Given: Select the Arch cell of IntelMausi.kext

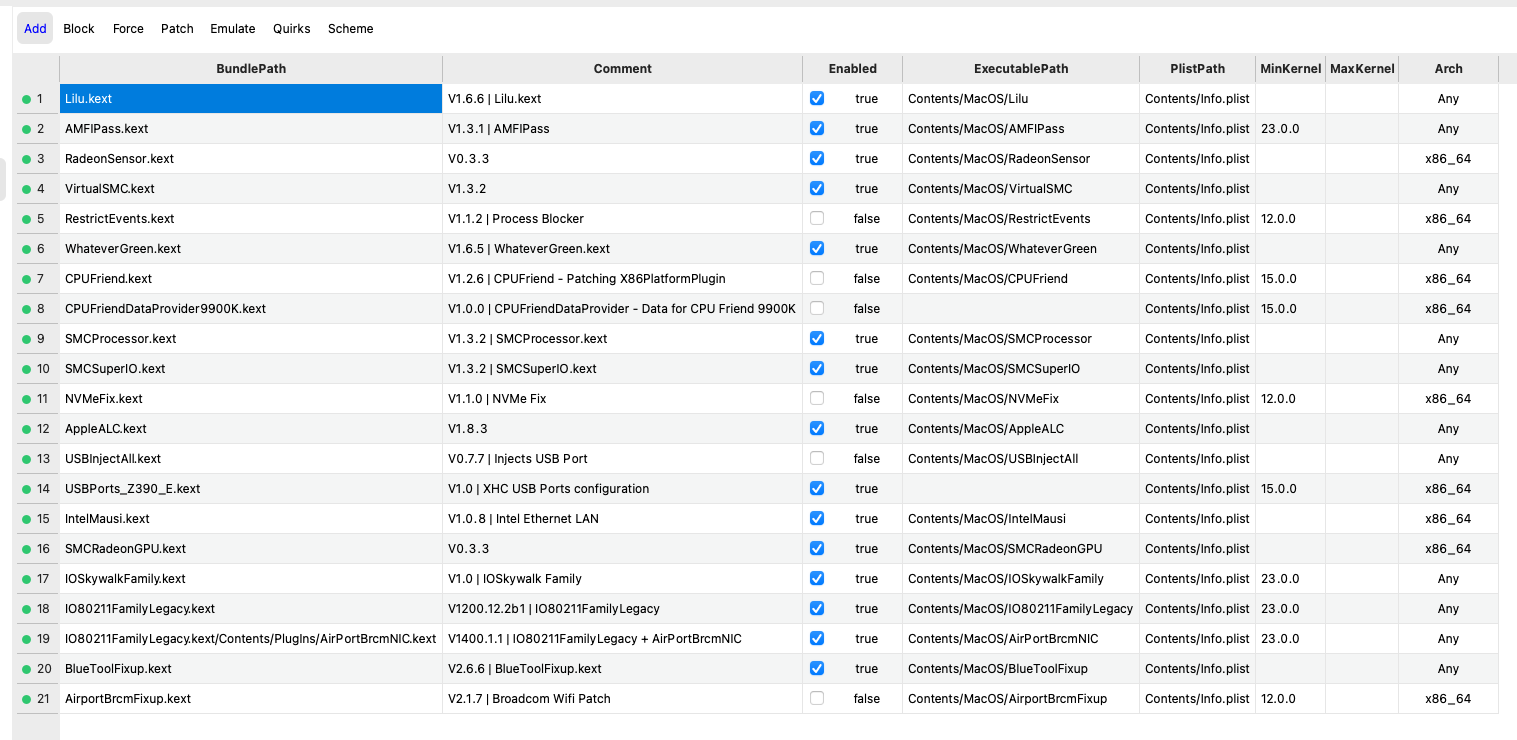Looking at the screenshot, I should pyautogui.click(x=1448, y=519).
